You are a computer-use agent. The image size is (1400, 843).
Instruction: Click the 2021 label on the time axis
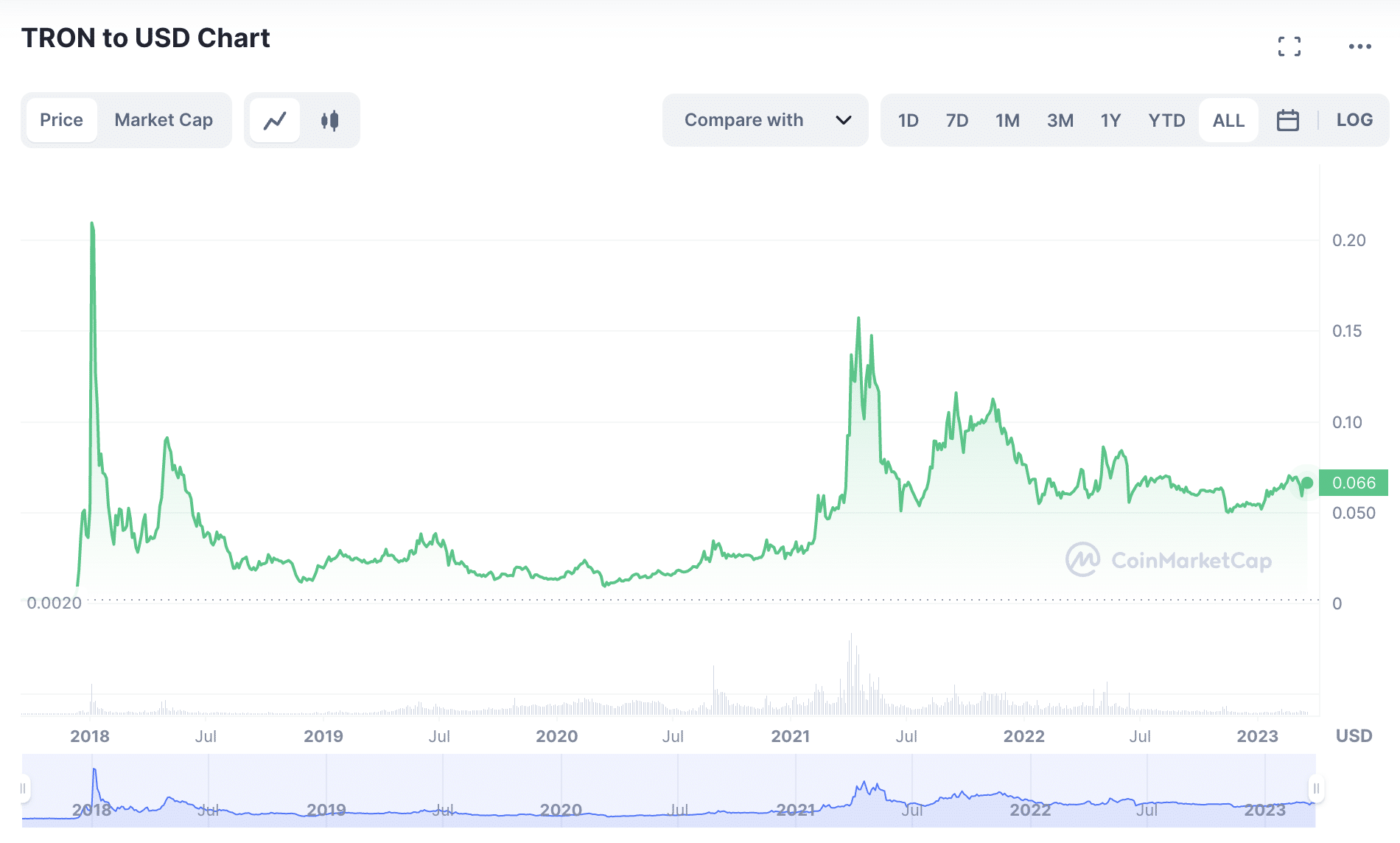click(790, 736)
